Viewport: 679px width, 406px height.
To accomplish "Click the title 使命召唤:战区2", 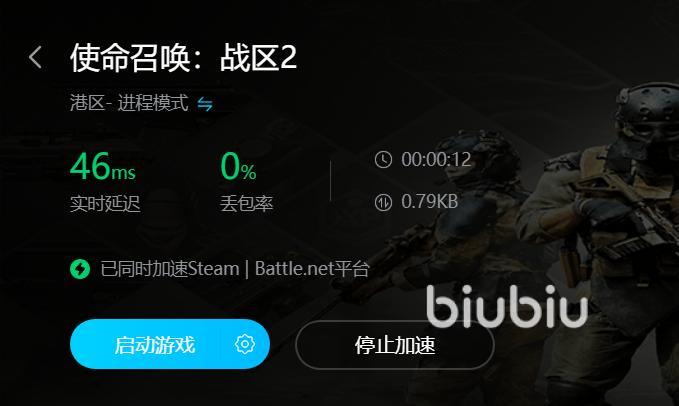I will [x=183, y=58].
